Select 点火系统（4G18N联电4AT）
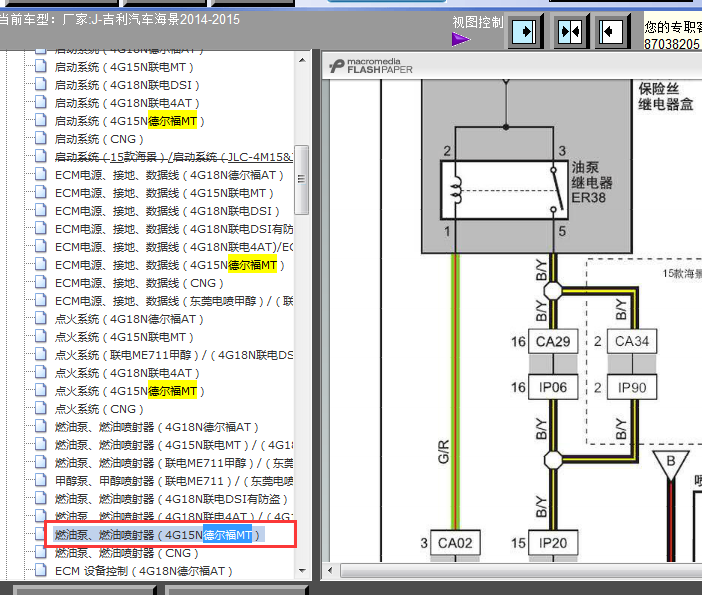702x595 pixels. 127,373
